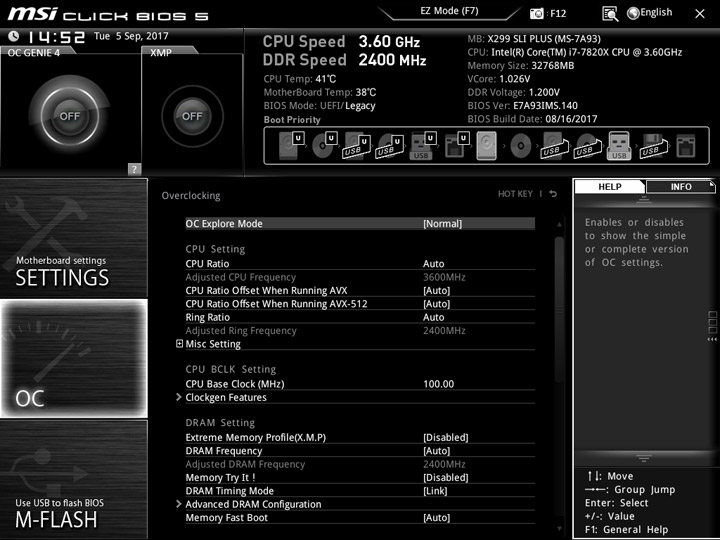Select the UEFI USB hard disk boot icon
Viewport: 720px width, 540px height.
click(x=356, y=145)
